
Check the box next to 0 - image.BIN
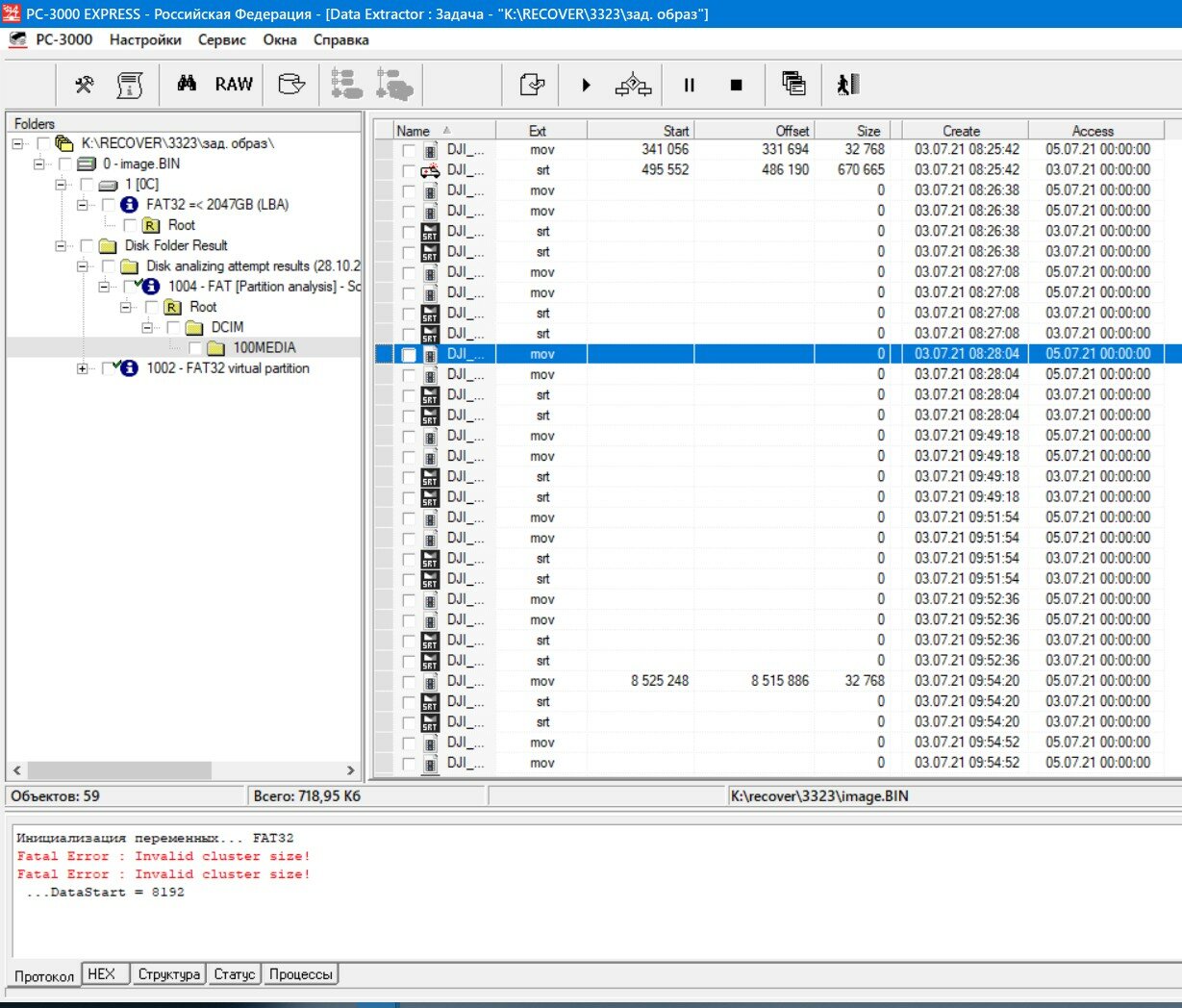(x=65, y=164)
